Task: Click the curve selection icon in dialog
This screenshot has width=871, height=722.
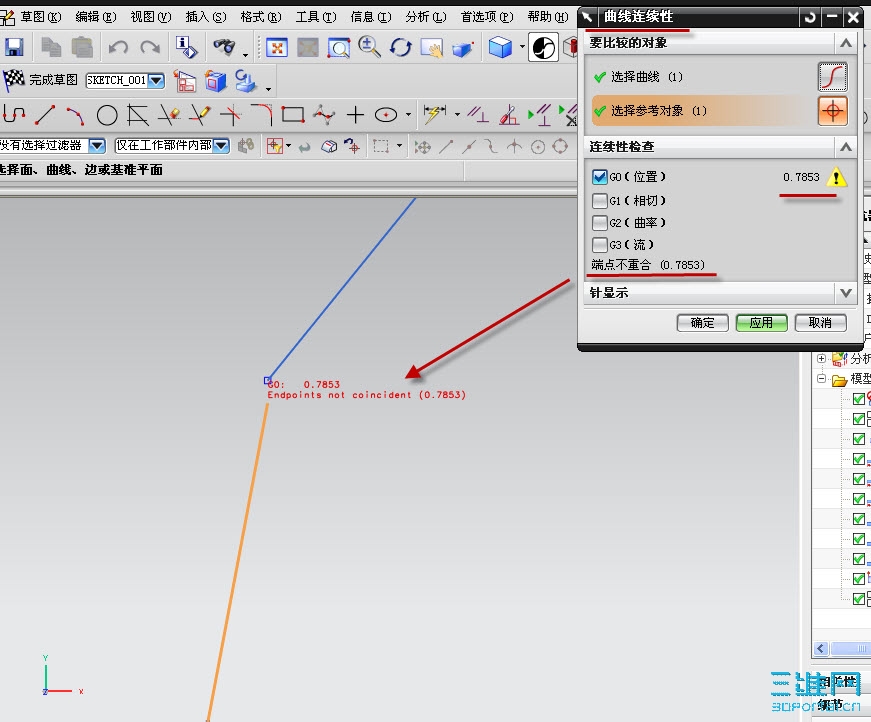Action: [832, 77]
